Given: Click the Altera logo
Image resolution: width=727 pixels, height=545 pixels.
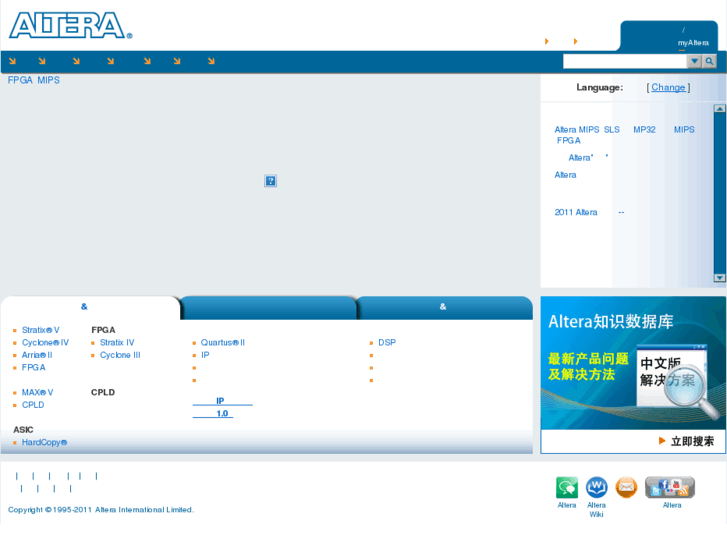Looking at the screenshot, I should 70,26.
